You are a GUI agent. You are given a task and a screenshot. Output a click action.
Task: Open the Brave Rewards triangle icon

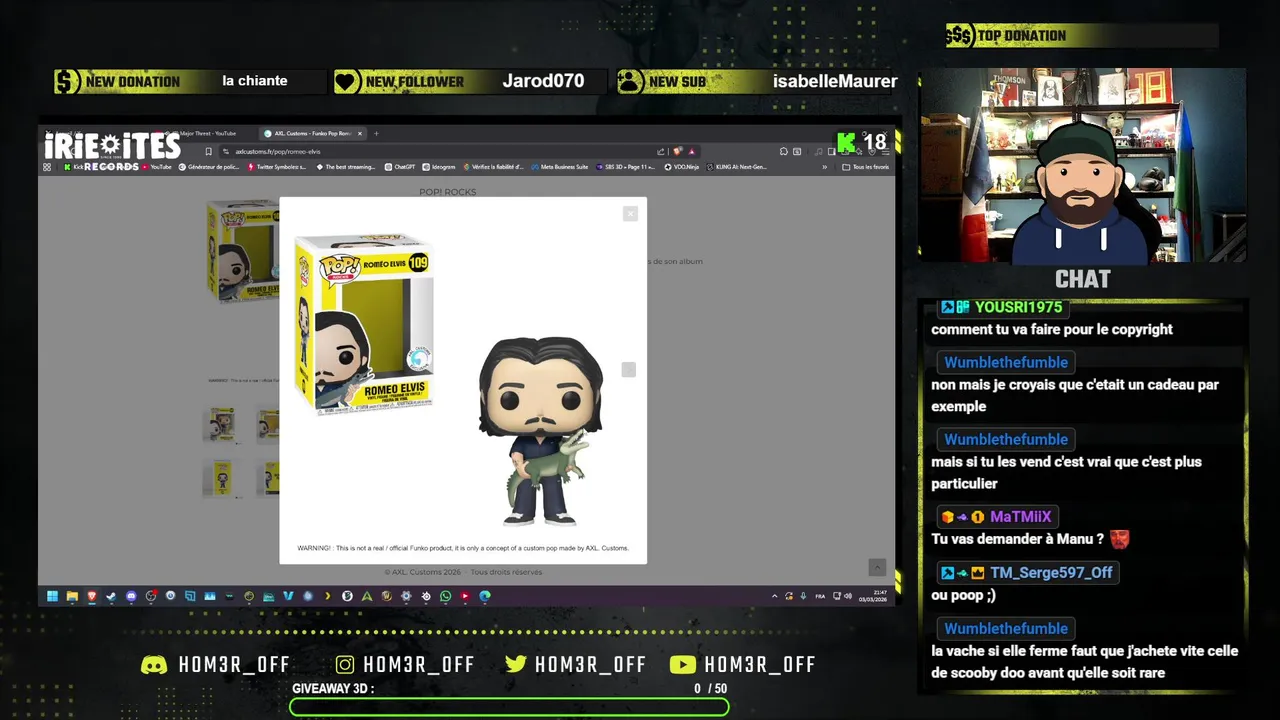[x=691, y=151]
